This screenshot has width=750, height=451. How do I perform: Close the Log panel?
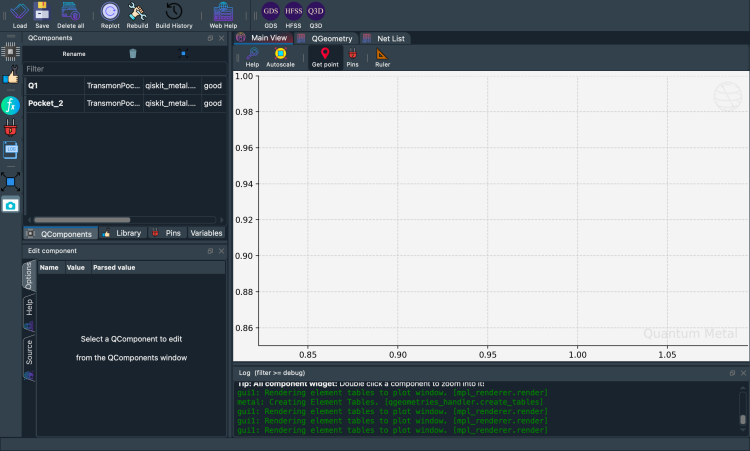[x=743, y=373]
